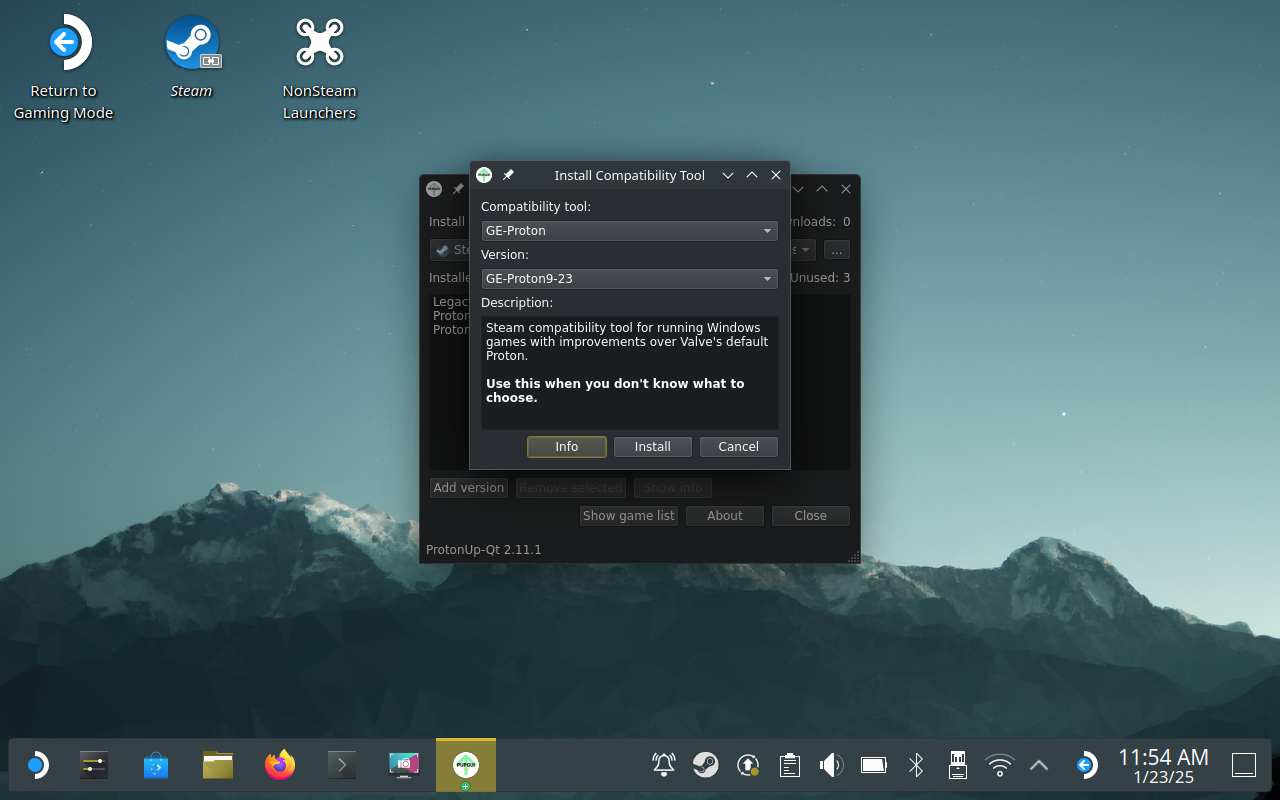Open Bluetooth settings from the system tray
This screenshot has height=800, width=1280.
(x=915, y=766)
